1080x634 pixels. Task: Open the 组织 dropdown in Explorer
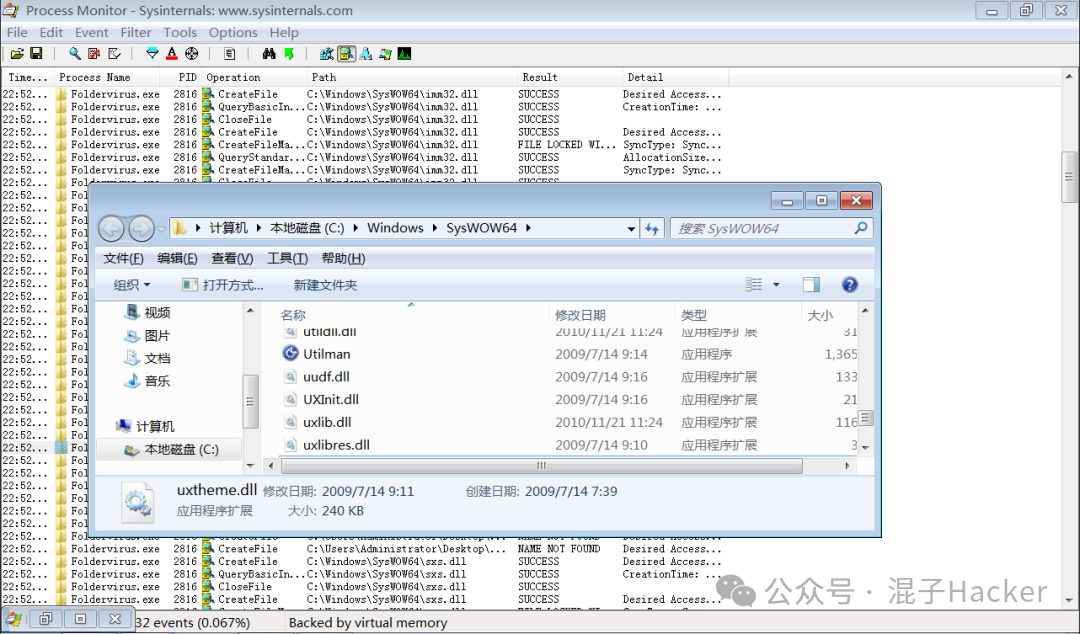click(131, 284)
